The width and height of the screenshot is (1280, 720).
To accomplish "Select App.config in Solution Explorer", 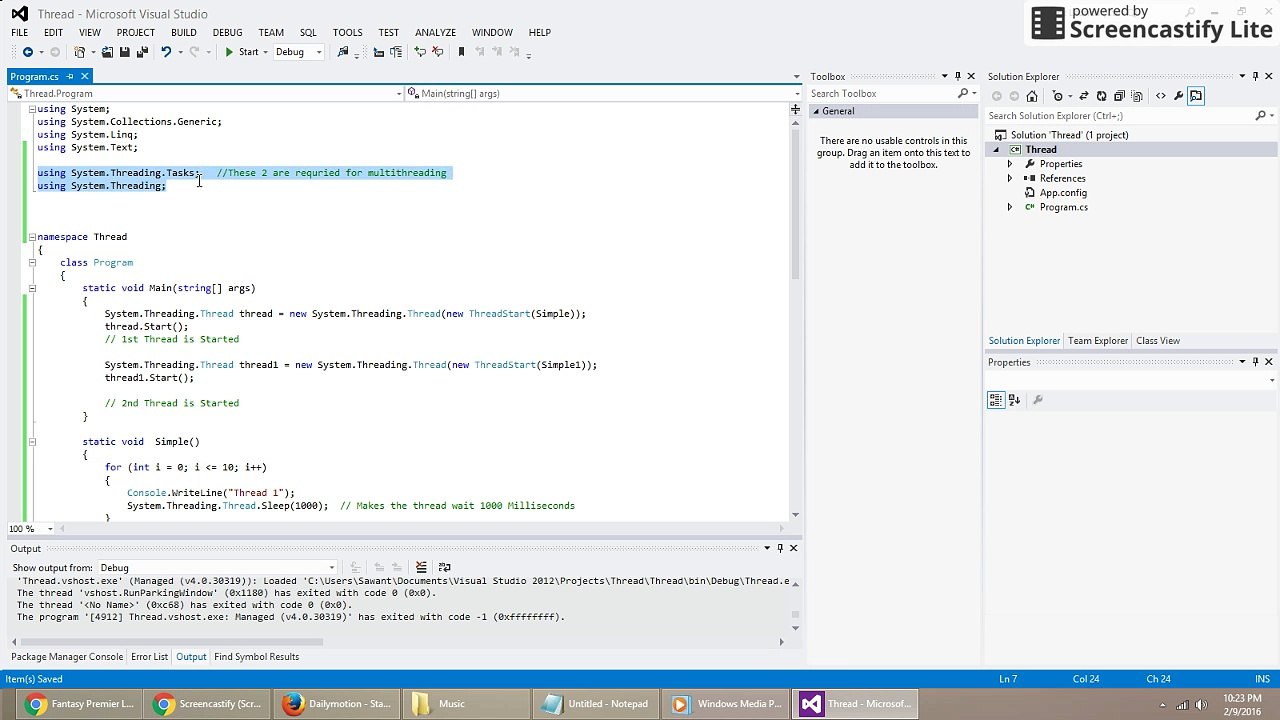I will point(1062,193).
